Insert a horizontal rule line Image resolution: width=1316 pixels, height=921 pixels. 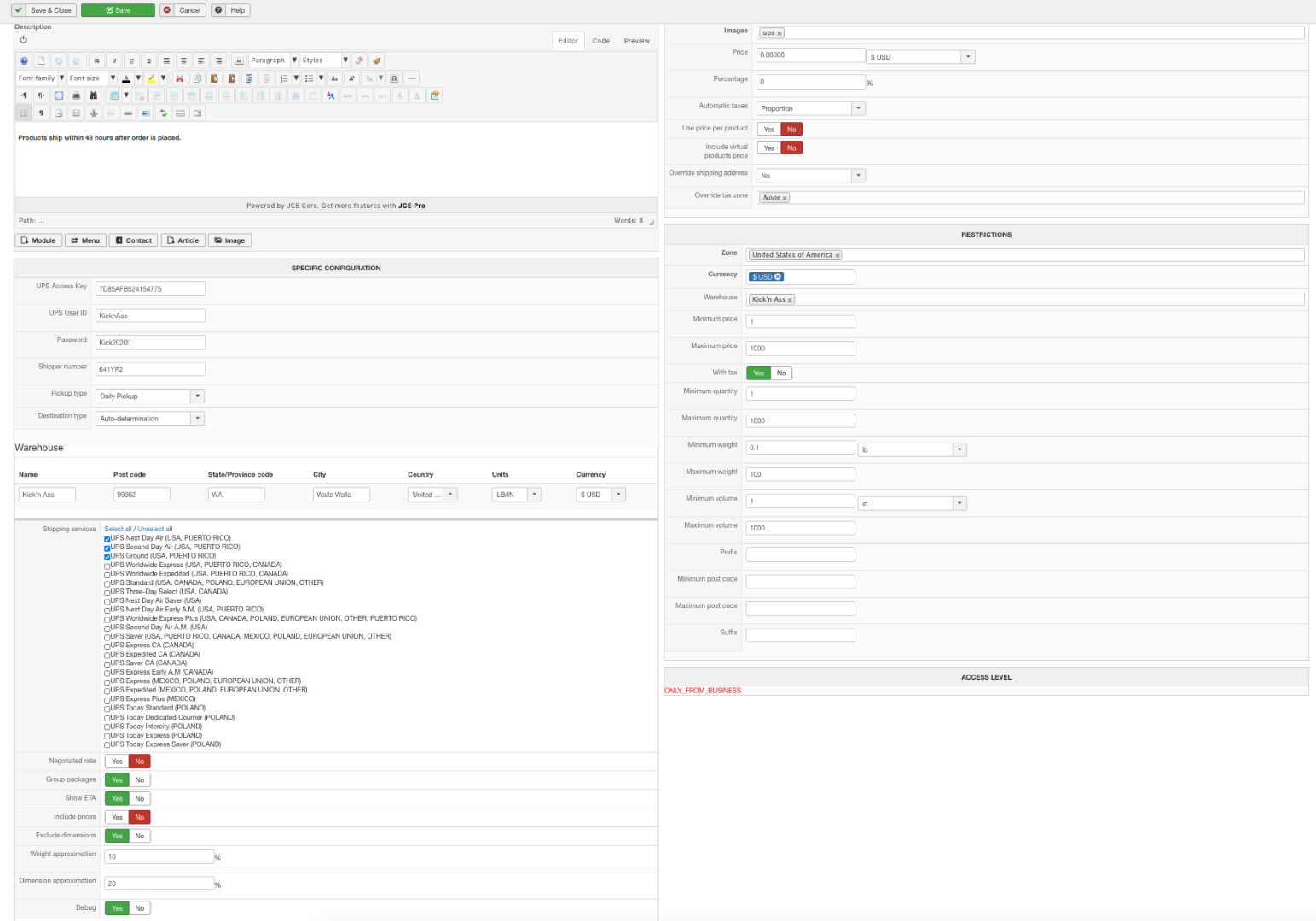tap(411, 78)
